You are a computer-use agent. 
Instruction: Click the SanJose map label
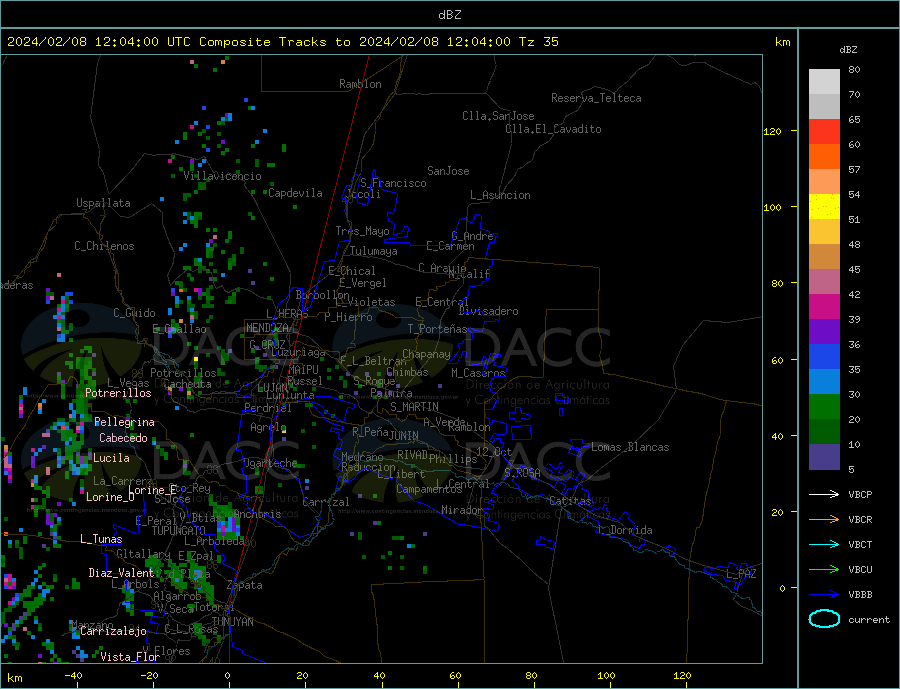click(448, 171)
